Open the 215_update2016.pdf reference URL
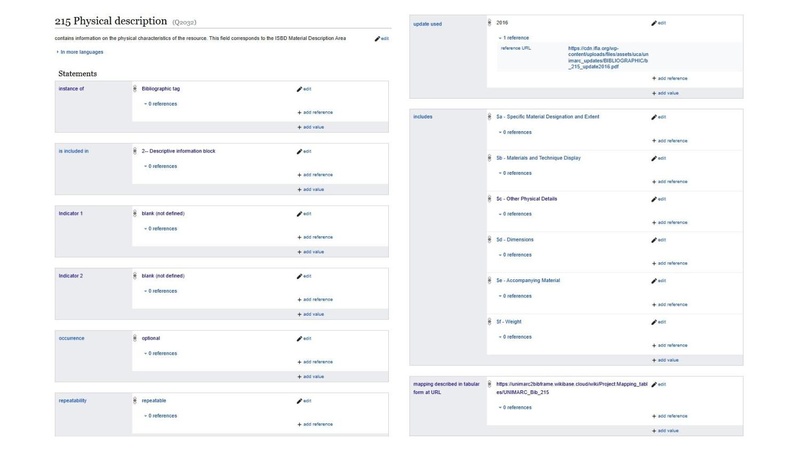 point(608,57)
